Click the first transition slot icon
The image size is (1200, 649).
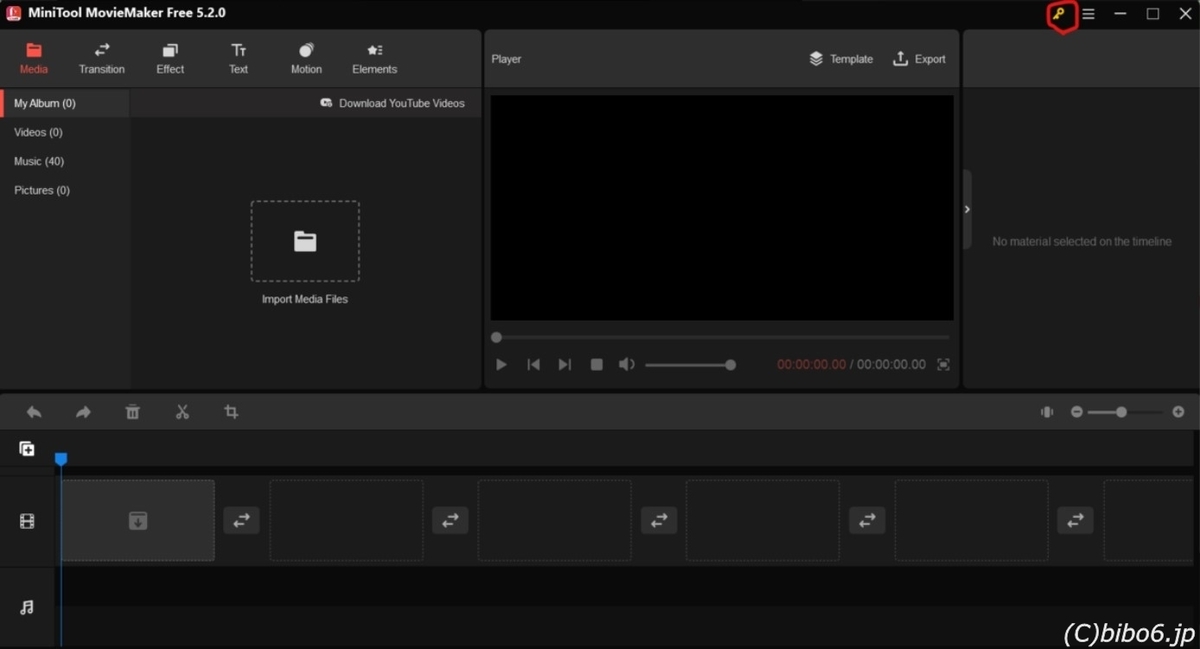tap(241, 520)
